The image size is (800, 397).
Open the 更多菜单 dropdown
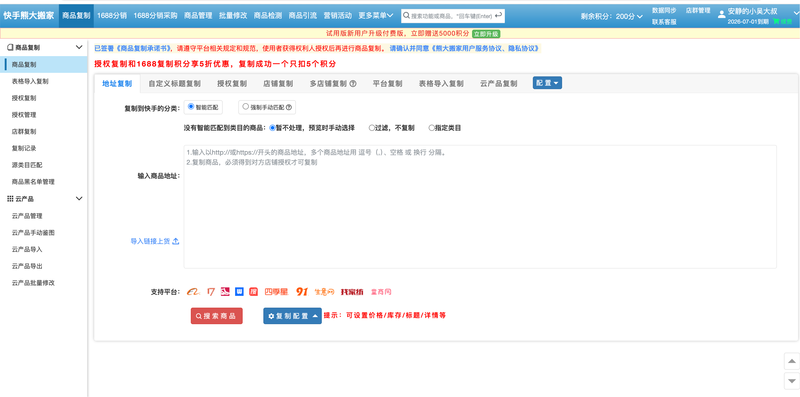point(376,16)
